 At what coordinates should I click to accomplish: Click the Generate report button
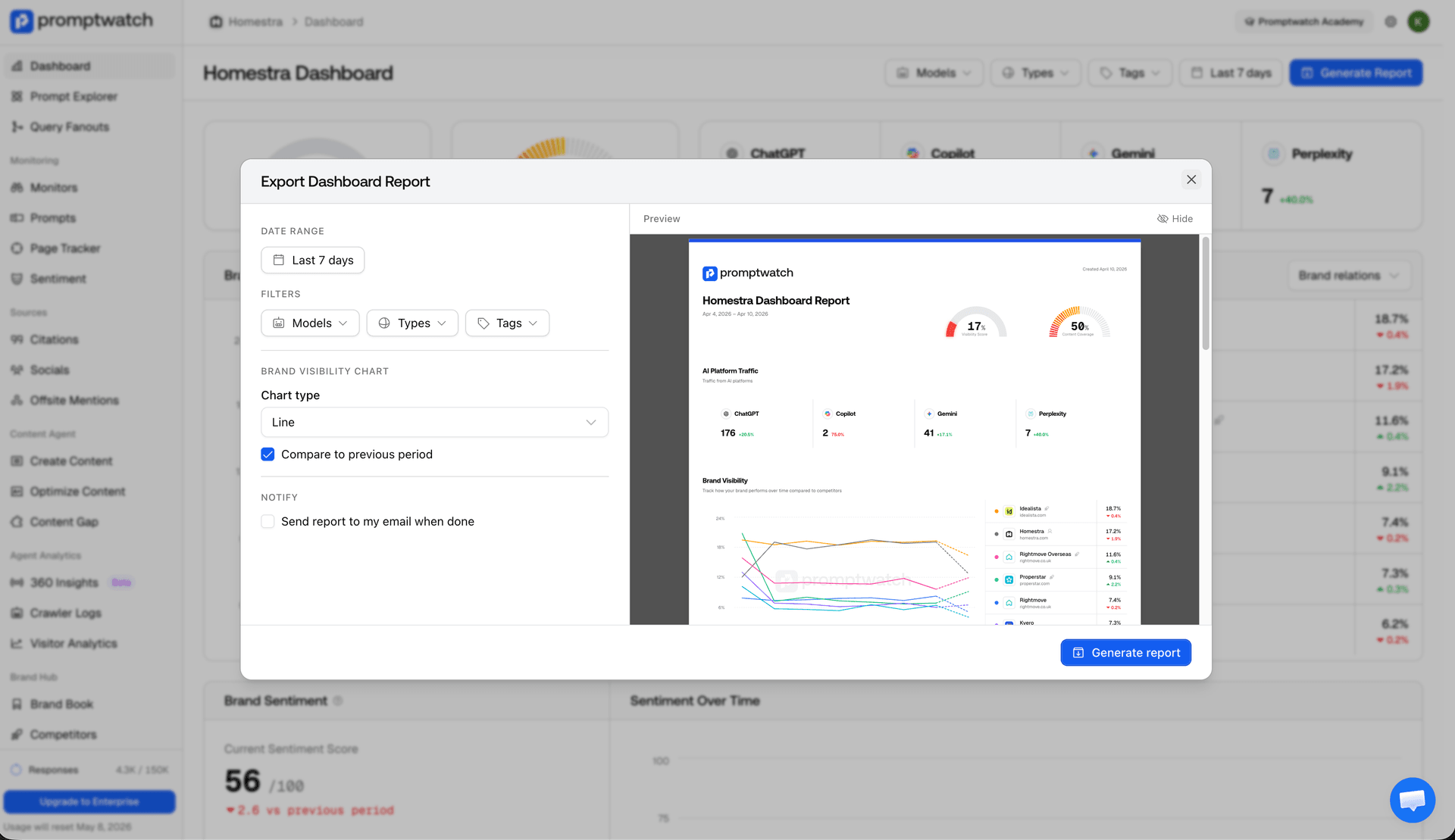(x=1125, y=652)
